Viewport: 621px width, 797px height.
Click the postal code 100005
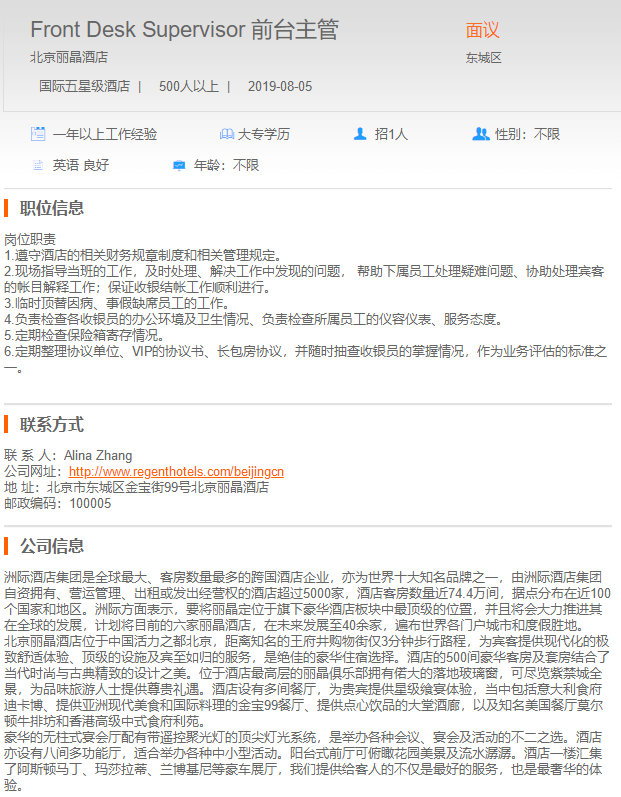pos(90,503)
